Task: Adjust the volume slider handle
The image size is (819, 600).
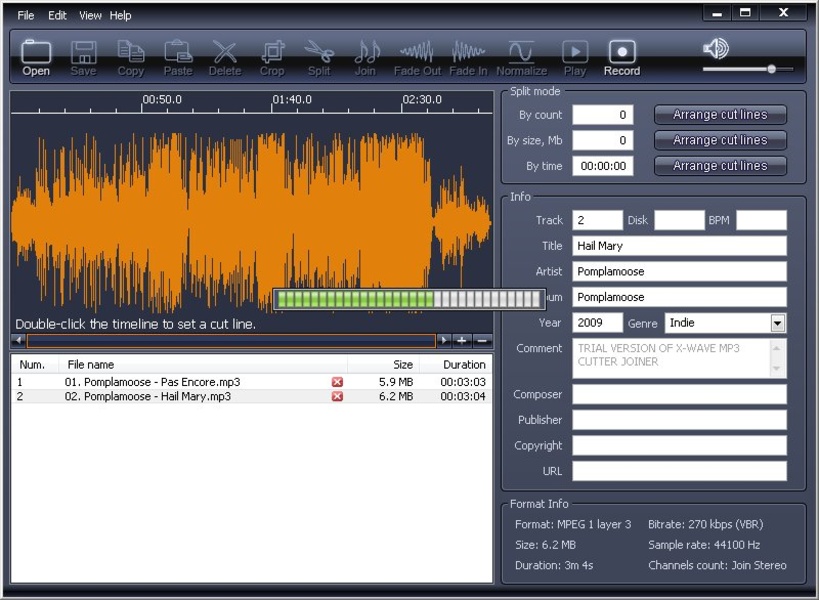Action: coord(771,69)
